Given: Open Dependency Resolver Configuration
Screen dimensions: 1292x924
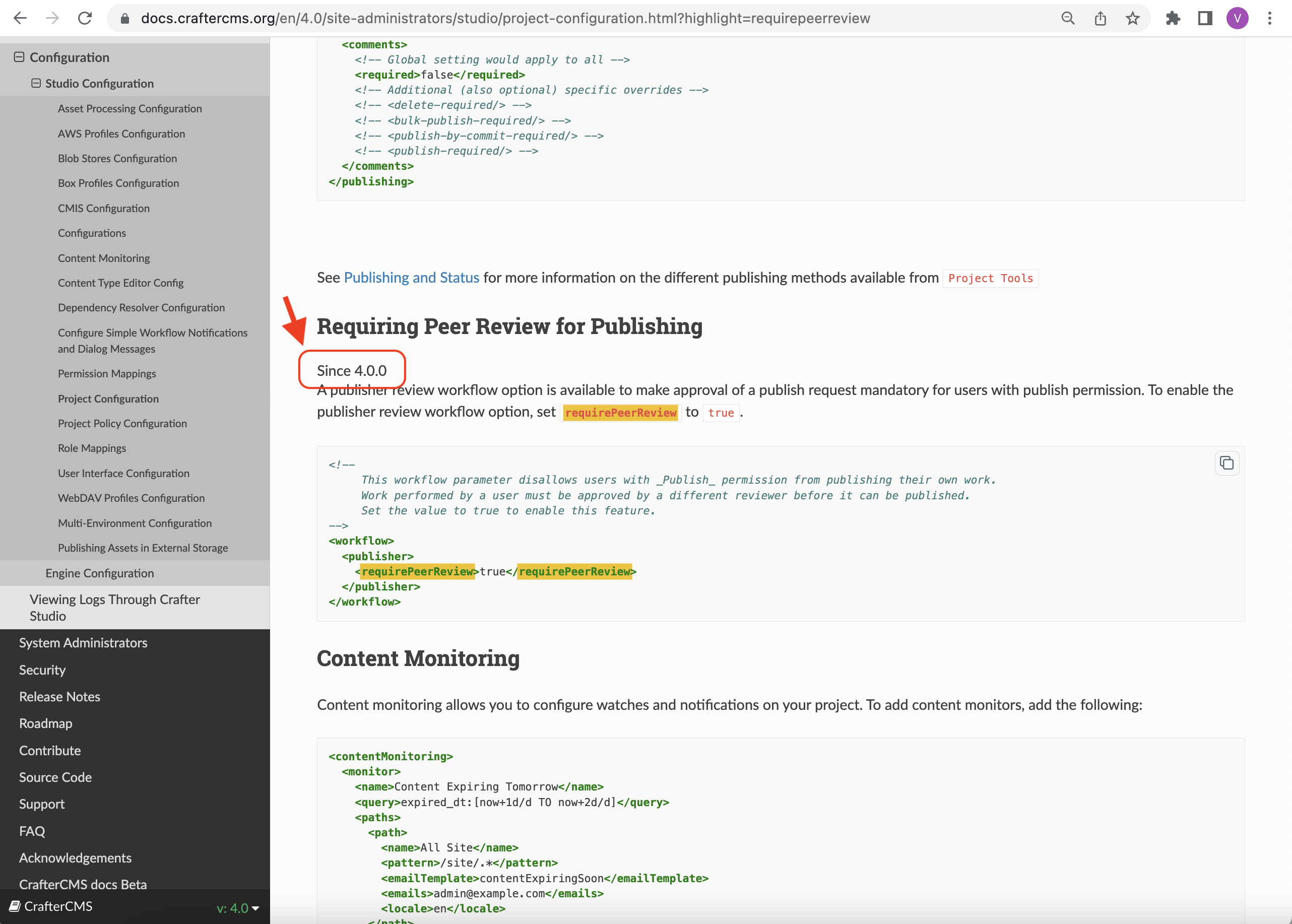Looking at the screenshot, I should point(141,308).
